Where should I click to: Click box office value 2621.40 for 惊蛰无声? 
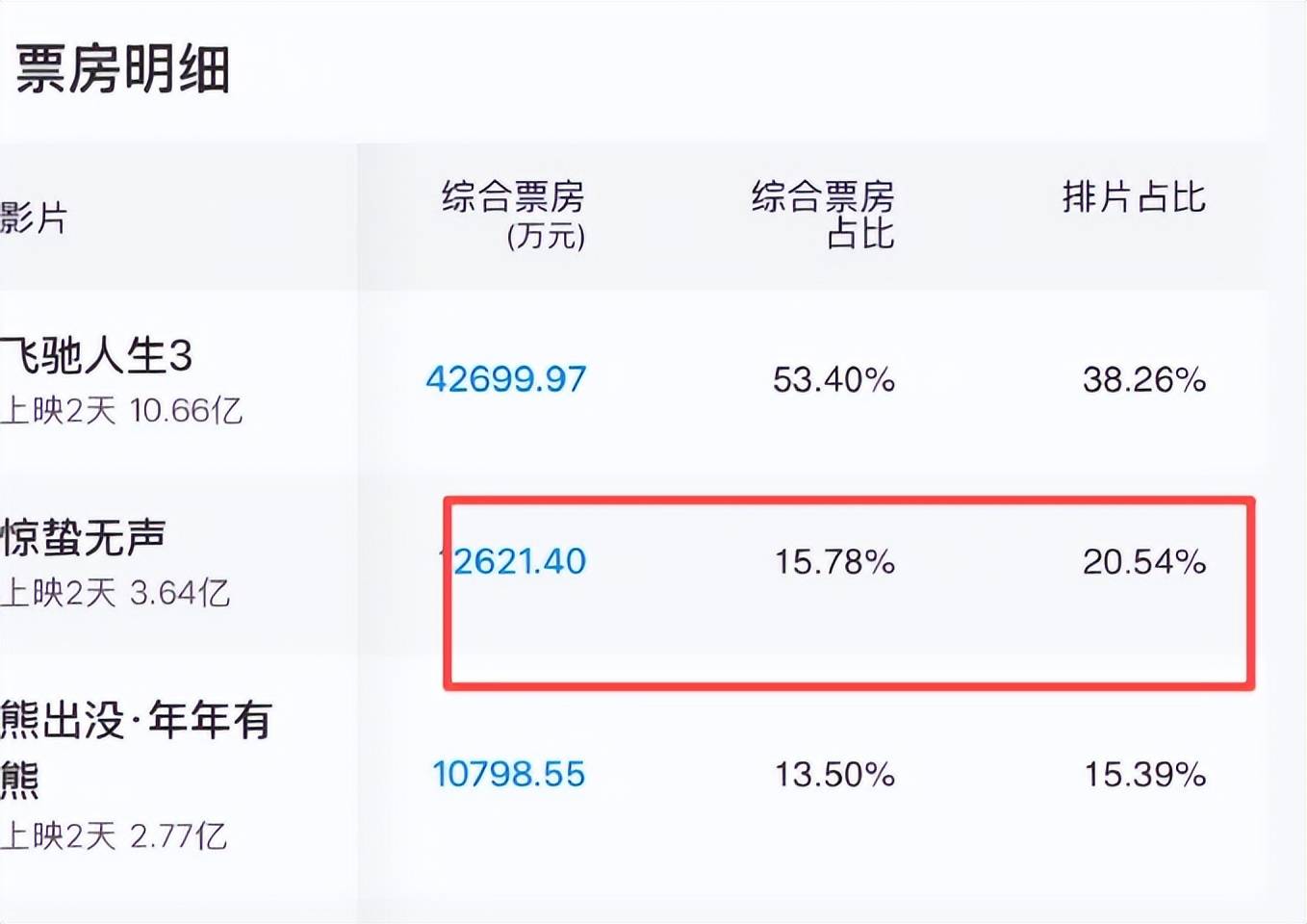pyautogui.click(x=519, y=561)
